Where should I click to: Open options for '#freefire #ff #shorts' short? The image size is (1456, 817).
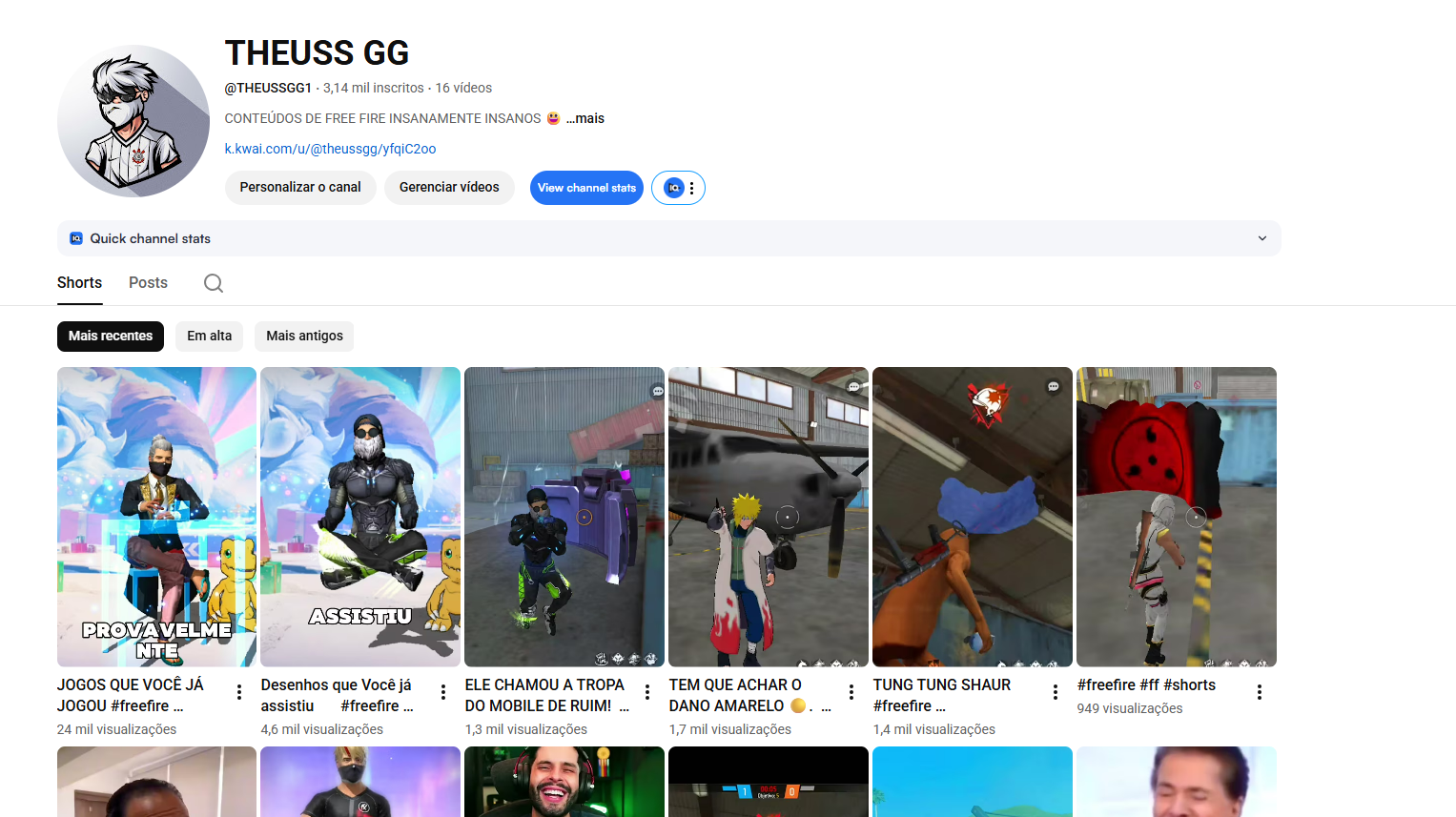click(x=1260, y=692)
